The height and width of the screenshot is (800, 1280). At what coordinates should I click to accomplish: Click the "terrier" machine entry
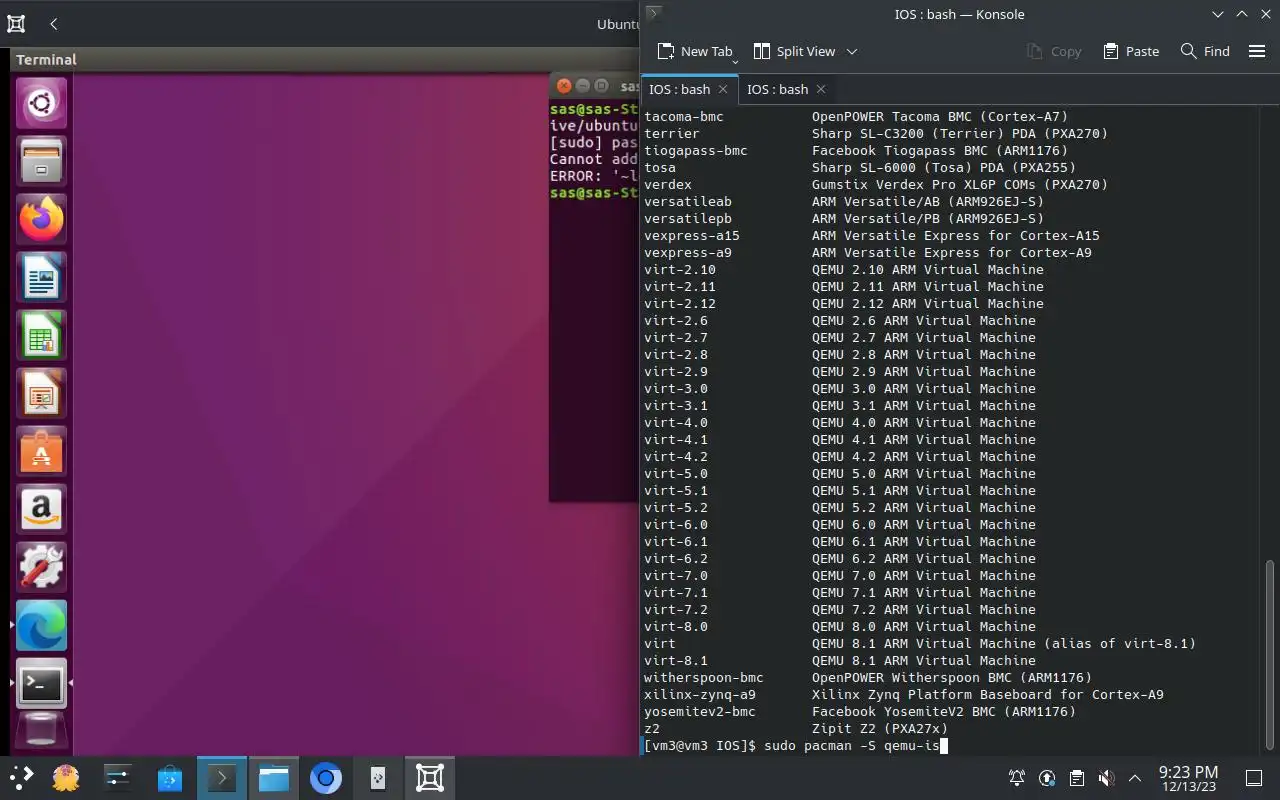click(x=672, y=133)
